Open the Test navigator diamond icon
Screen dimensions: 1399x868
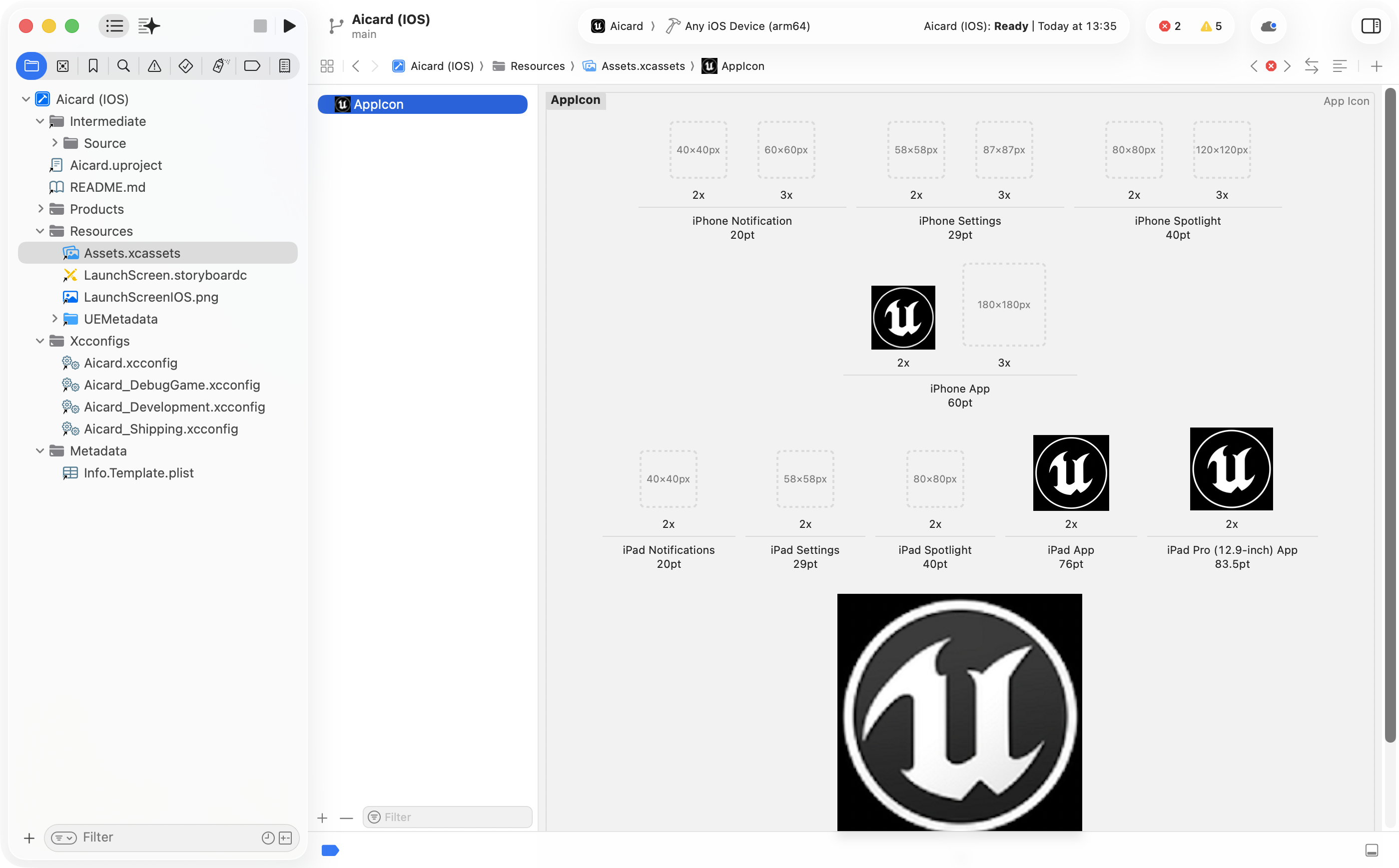coord(185,66)
